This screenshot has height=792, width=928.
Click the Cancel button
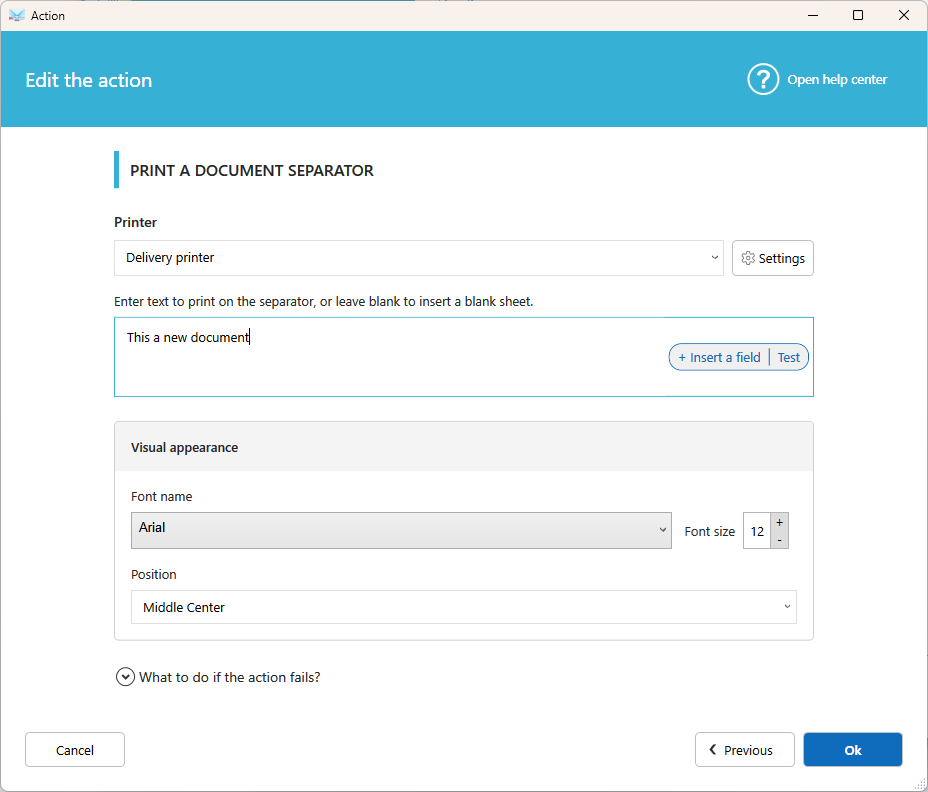(x=75, y=750)
